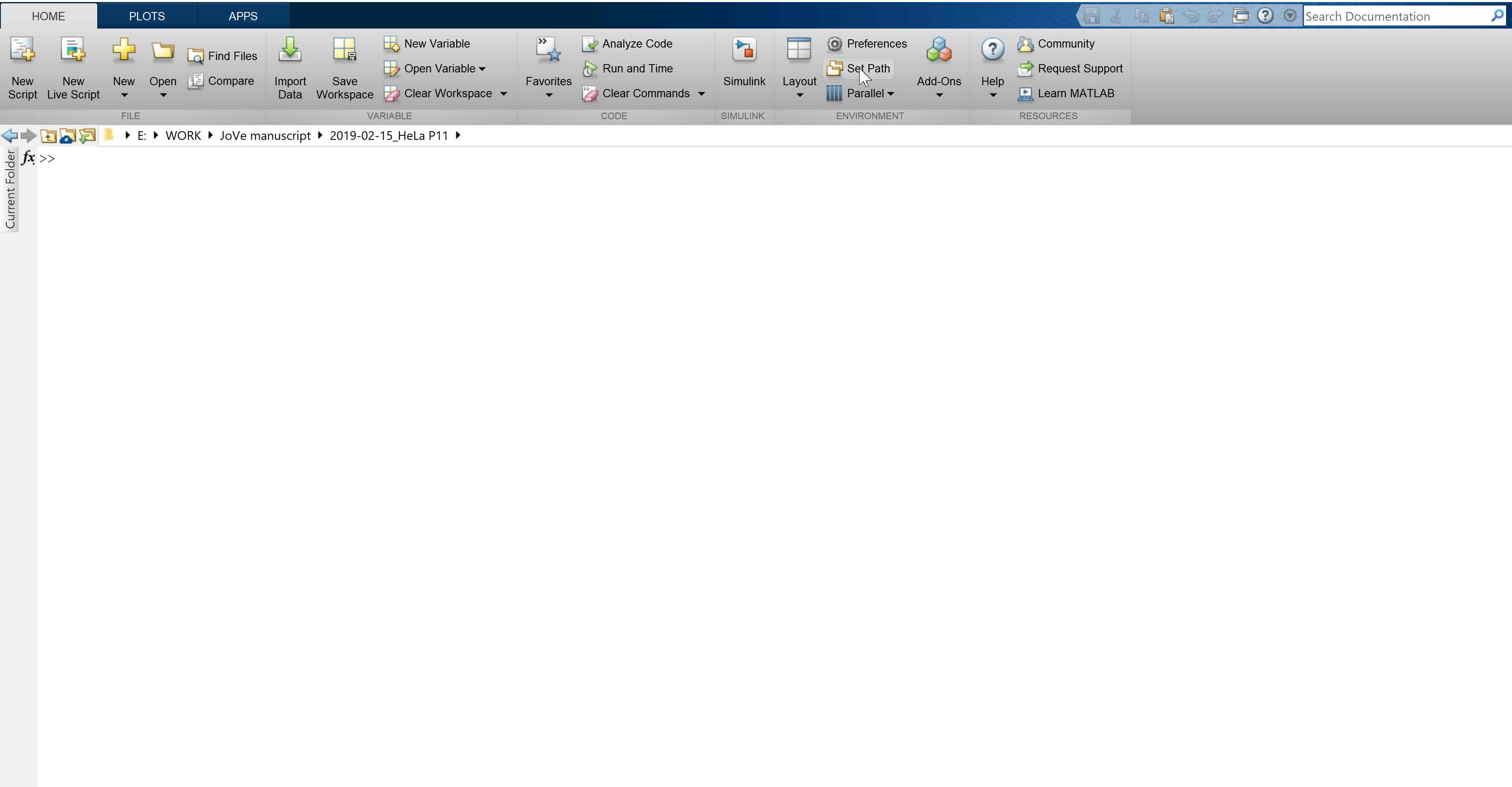Click the Request Support link

pyautogui.click(x=1079, y=69)
